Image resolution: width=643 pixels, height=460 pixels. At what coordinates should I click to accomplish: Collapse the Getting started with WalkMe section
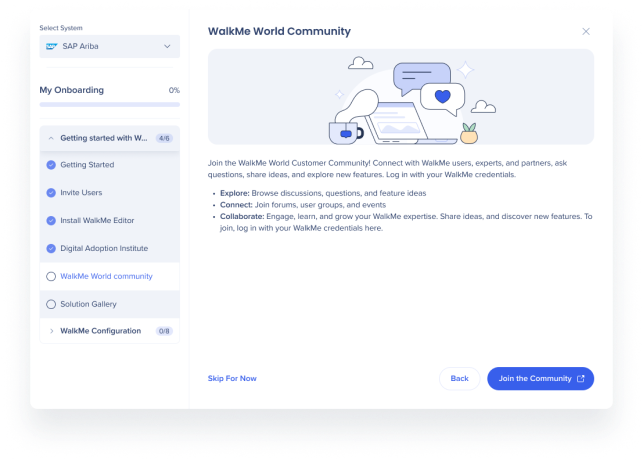109,138
